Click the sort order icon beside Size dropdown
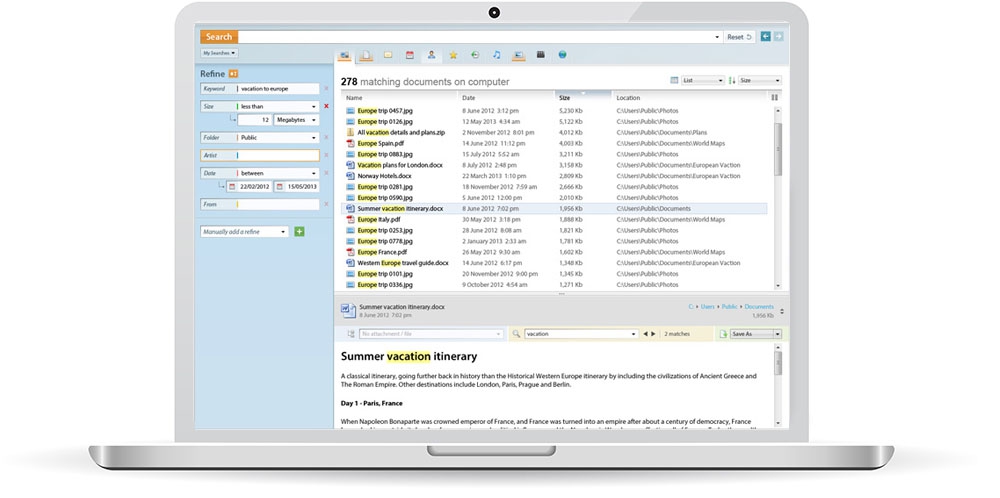The image size is (1000, 498). [732, 80]
